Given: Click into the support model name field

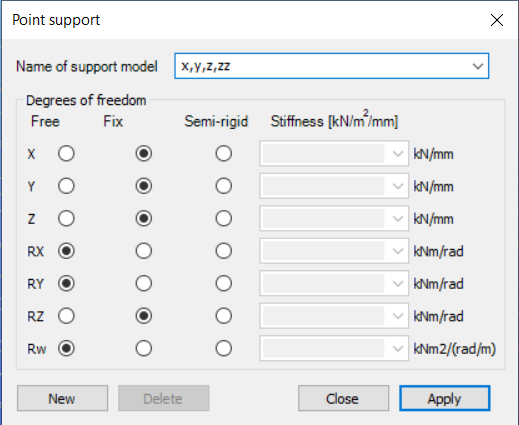Looking at the screenshot, I should point(322,66).
